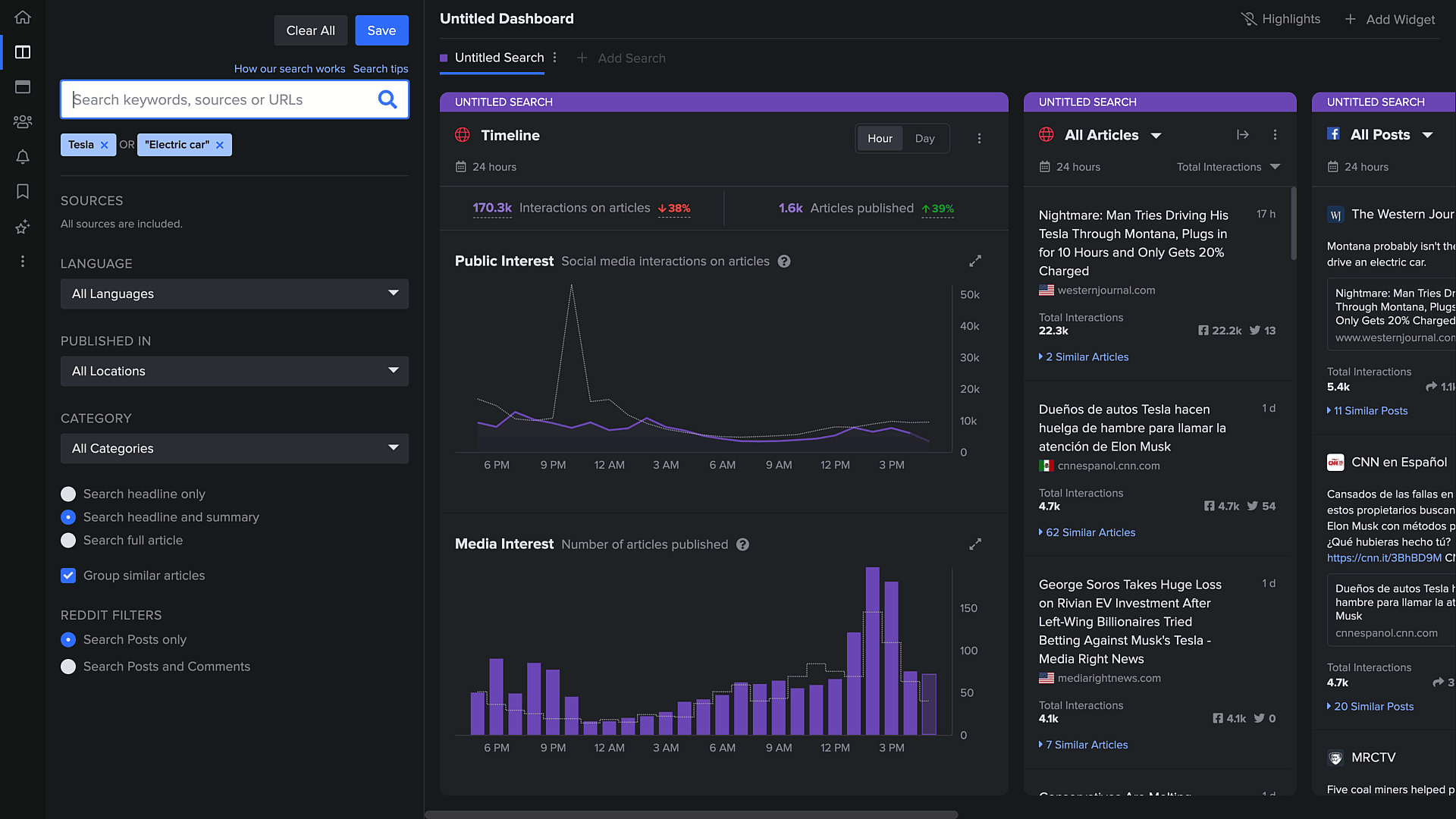Image resolution: width=1456 pixels, height=819 pixels.
Task: Select Search full article
Action: click(68, 541)
